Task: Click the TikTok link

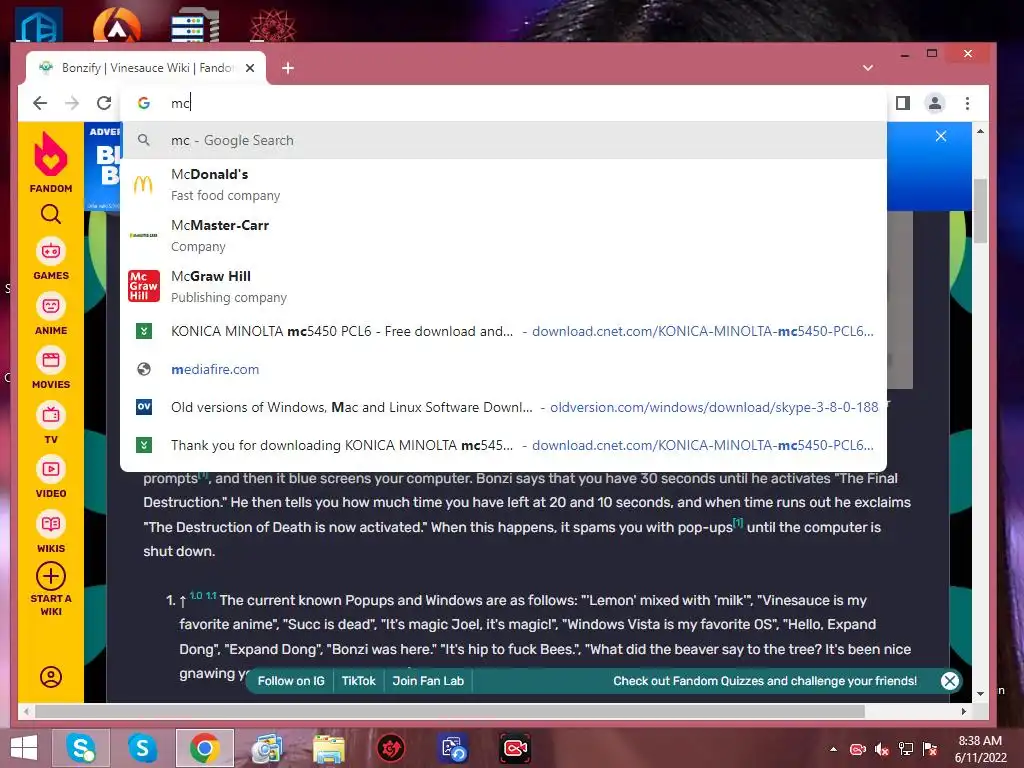Action: tap(359, 680)
